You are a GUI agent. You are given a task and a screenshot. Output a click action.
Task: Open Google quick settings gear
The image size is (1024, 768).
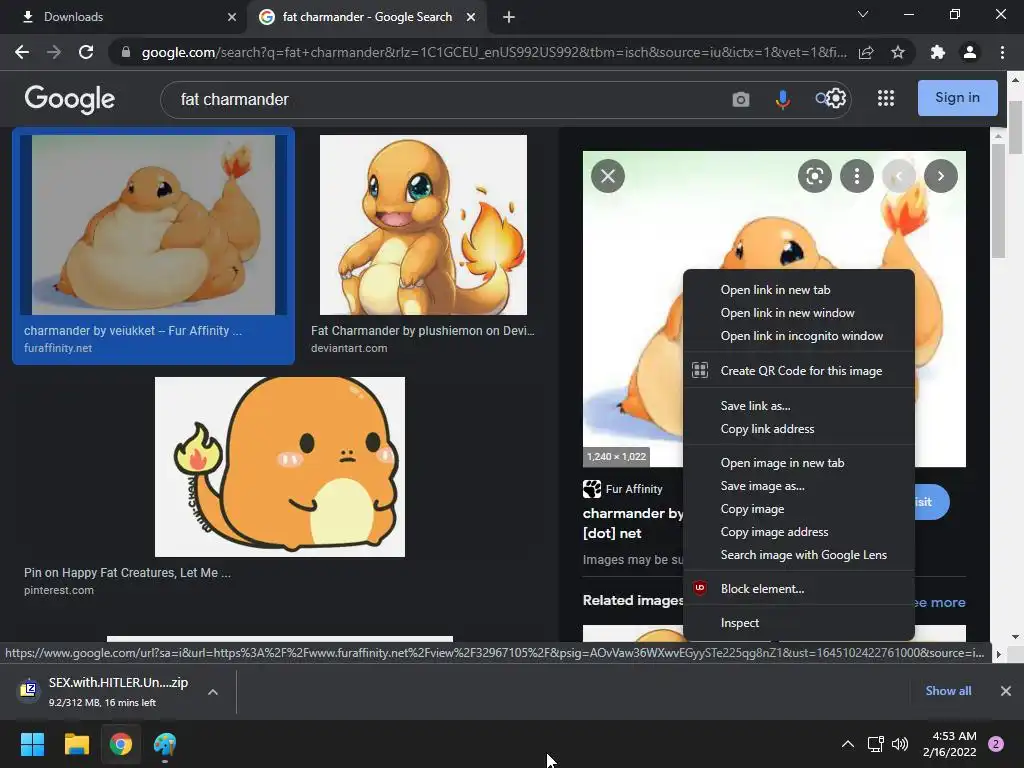tap(836, 99)
